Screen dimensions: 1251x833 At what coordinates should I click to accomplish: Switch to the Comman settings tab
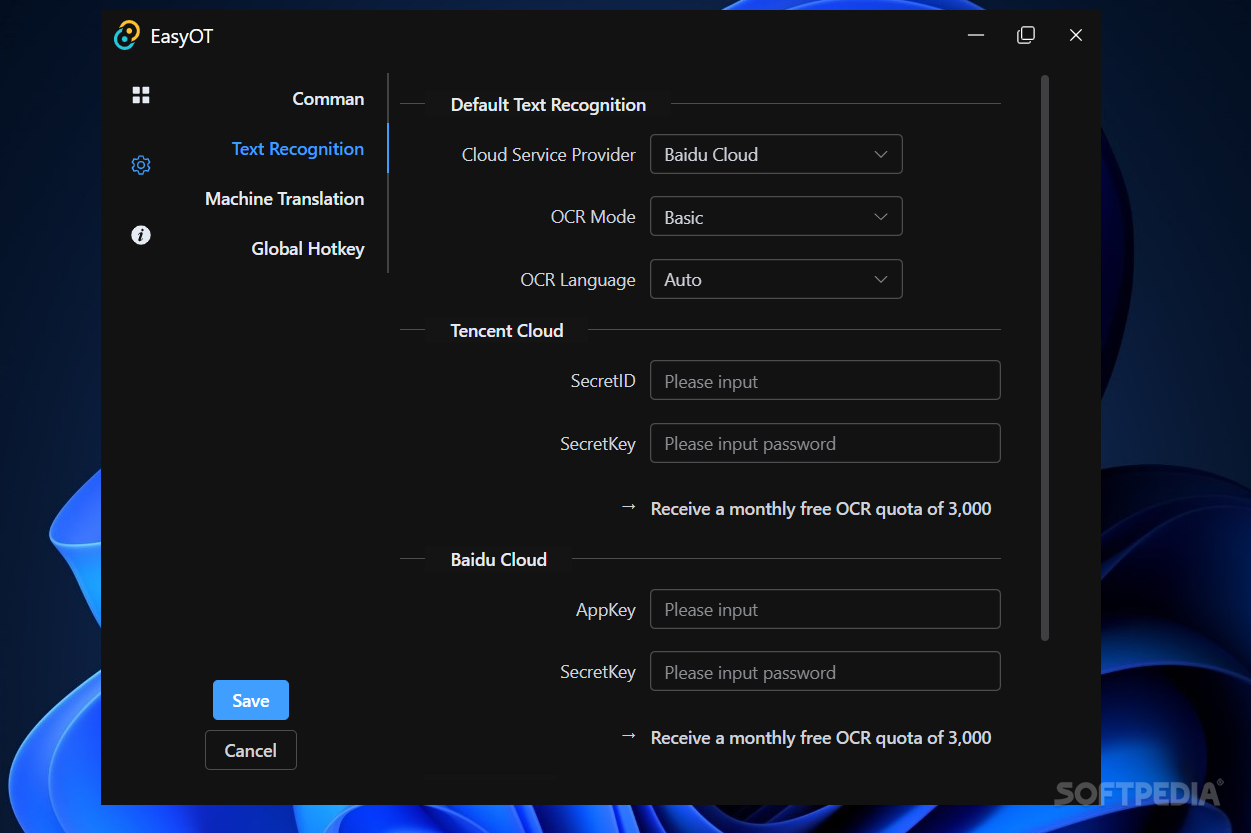click(x=328, y=99)
